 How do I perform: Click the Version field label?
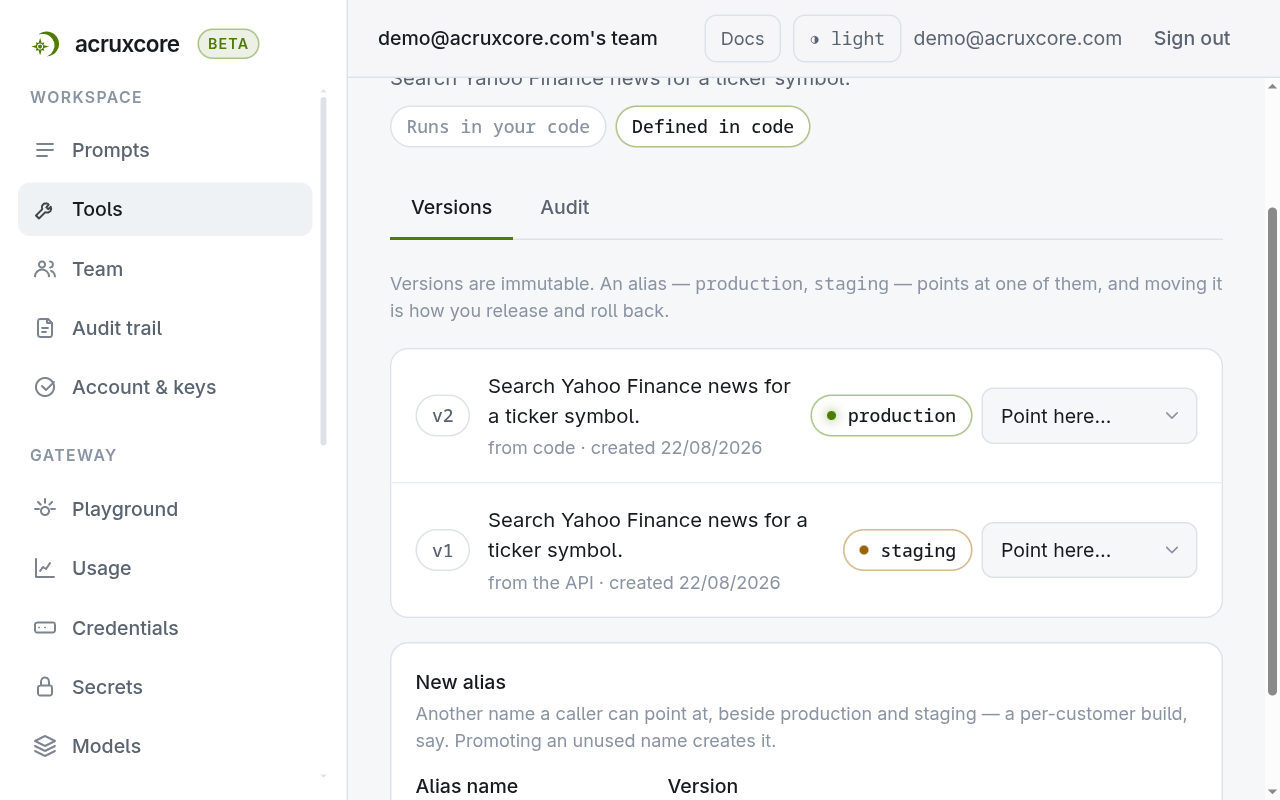pyautogui.click(x=703, y=786)
